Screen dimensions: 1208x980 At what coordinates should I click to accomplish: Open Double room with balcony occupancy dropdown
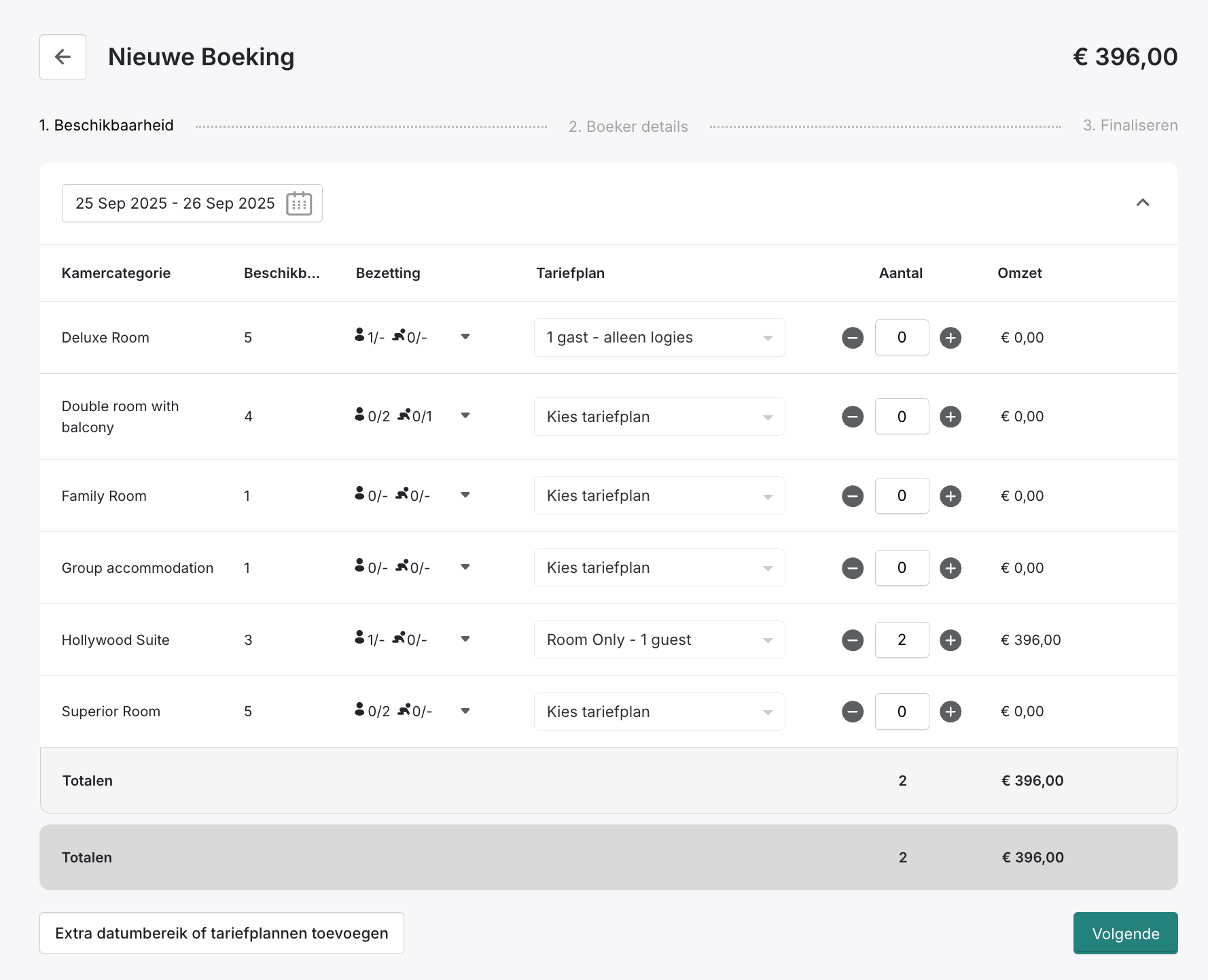465,415
